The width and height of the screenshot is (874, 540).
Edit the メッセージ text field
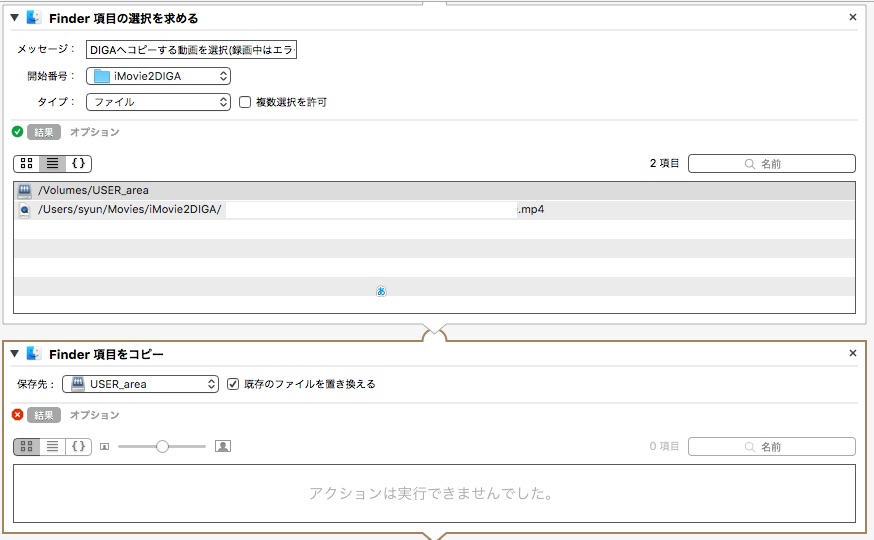click(x=191, y=50)
